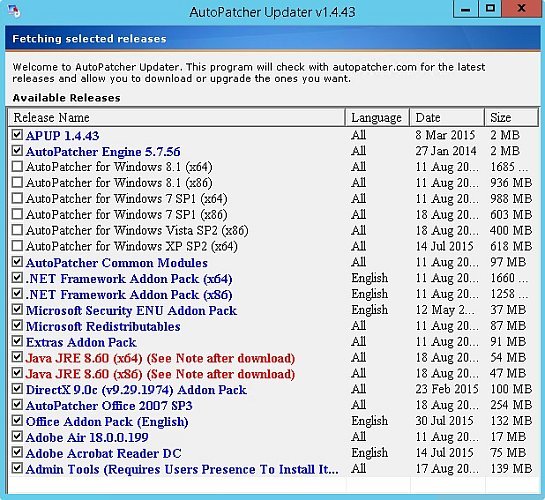Uncheck AutoPatcher Common Modules checkbox
This screenshot has height=500, width=545.
[17, 262]
